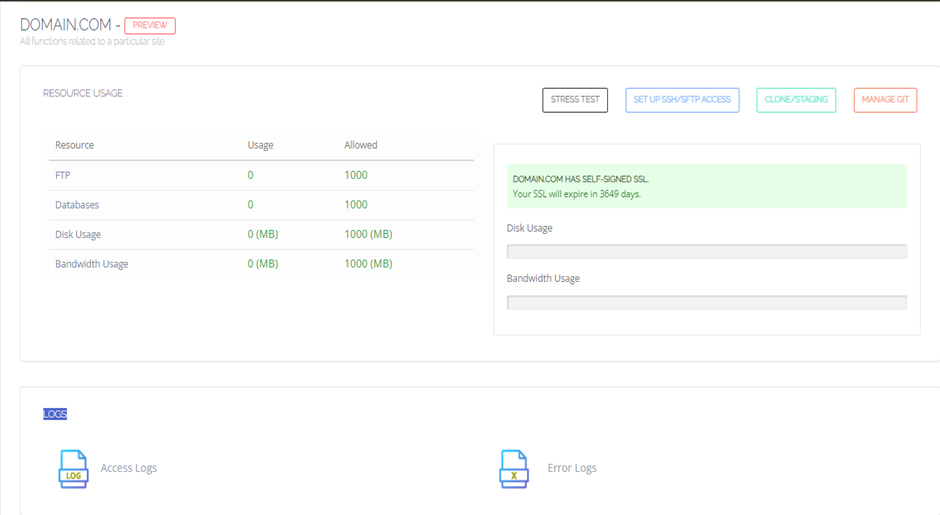Click the STRESS TEST button
Image resolution: width=940 pixels, height=515 pixels.
click(x=575, y=100)
